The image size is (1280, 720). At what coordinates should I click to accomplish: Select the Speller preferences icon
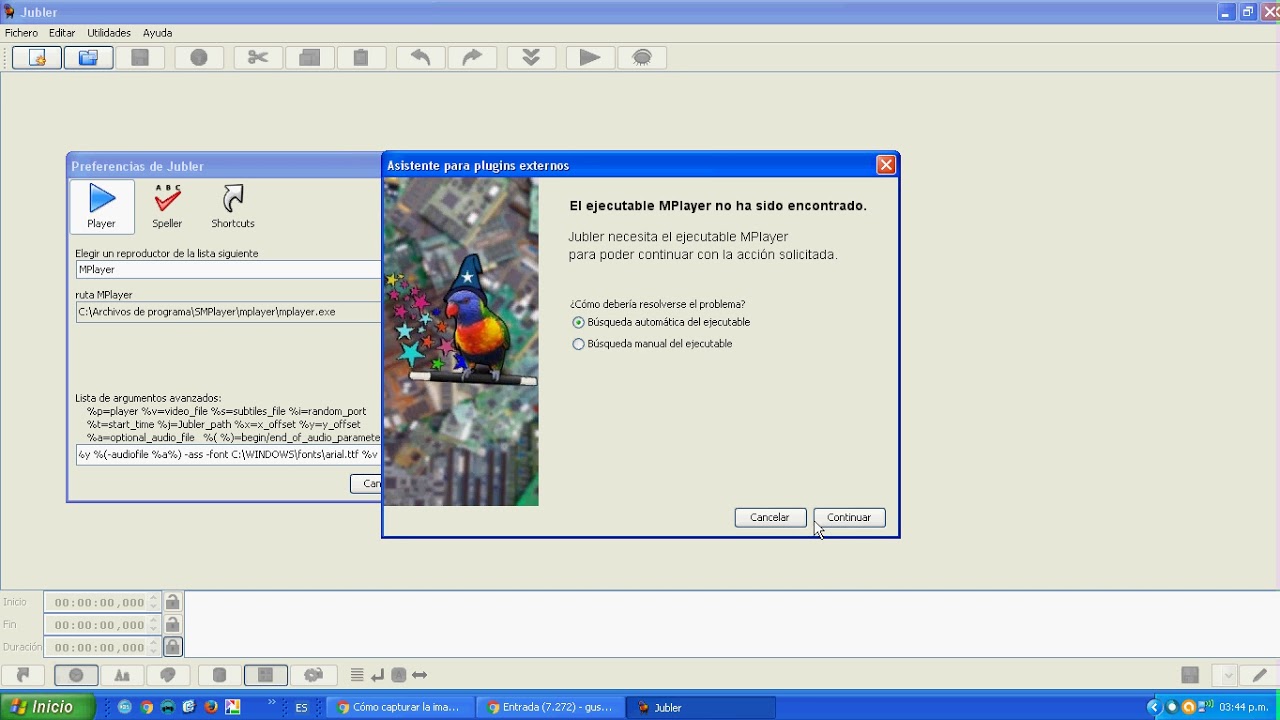(x=167, y=206)
